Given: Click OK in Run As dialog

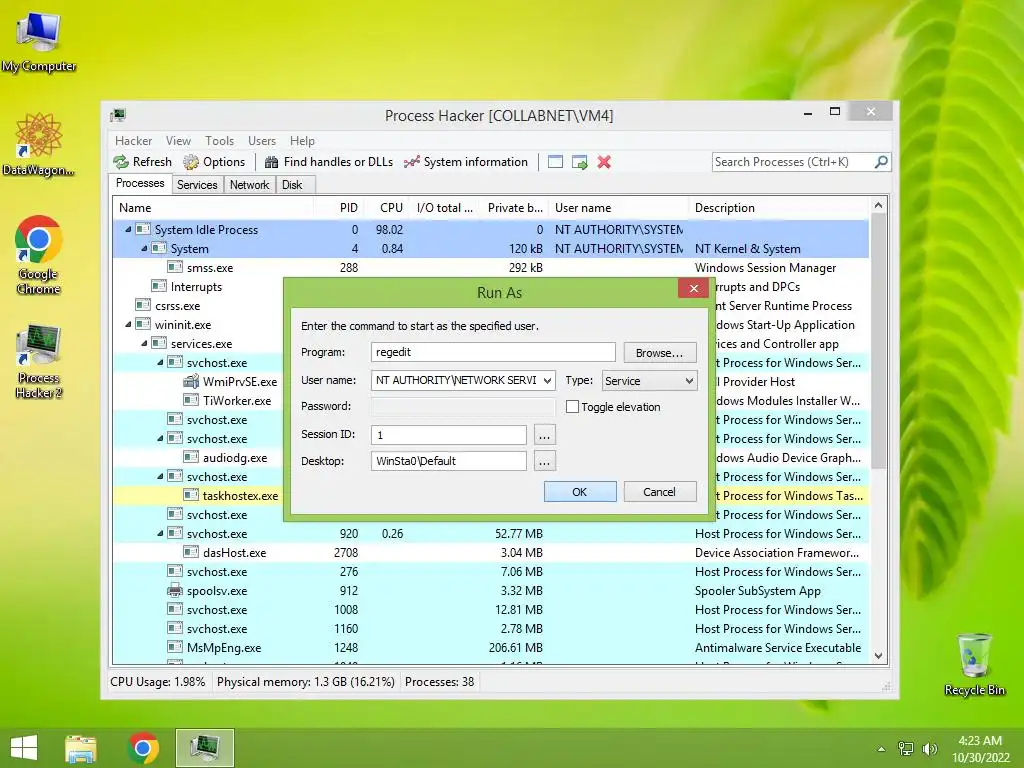Looking at the screenshot, I should coord(580,492).
